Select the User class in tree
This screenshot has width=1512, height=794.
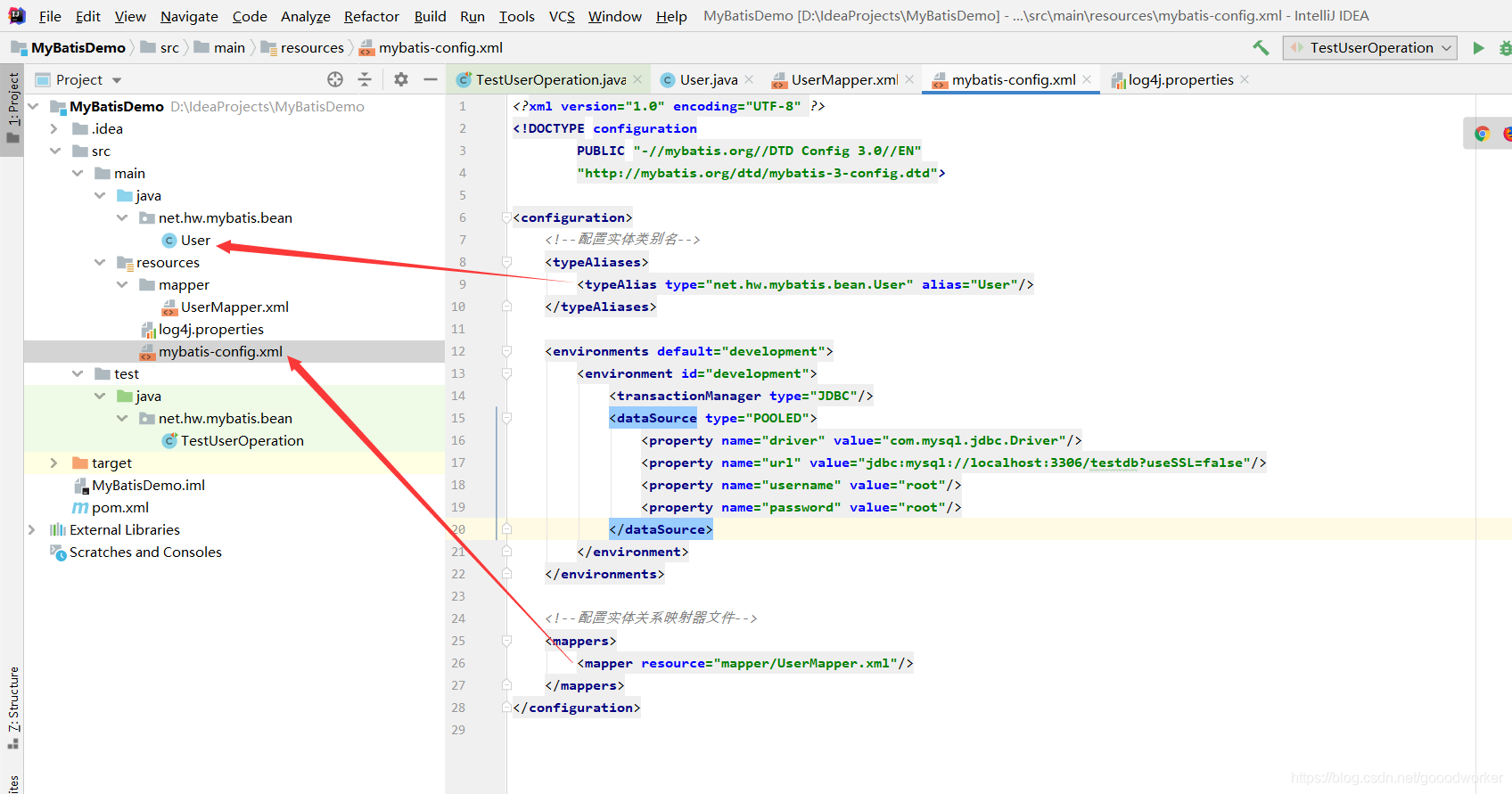pos(195,240)
